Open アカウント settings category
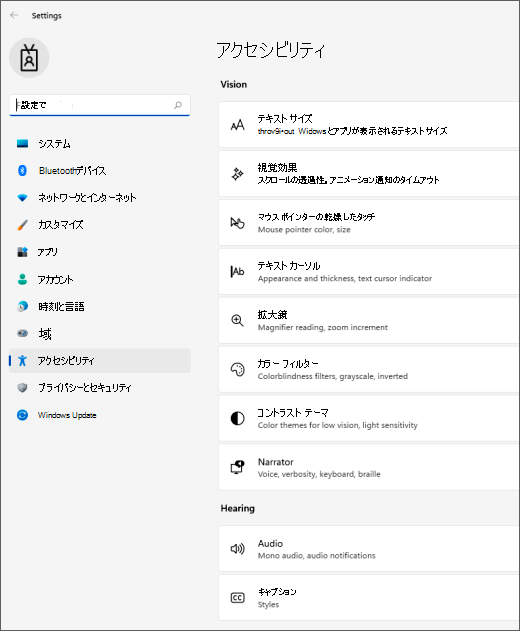 [x=99, y=279]
